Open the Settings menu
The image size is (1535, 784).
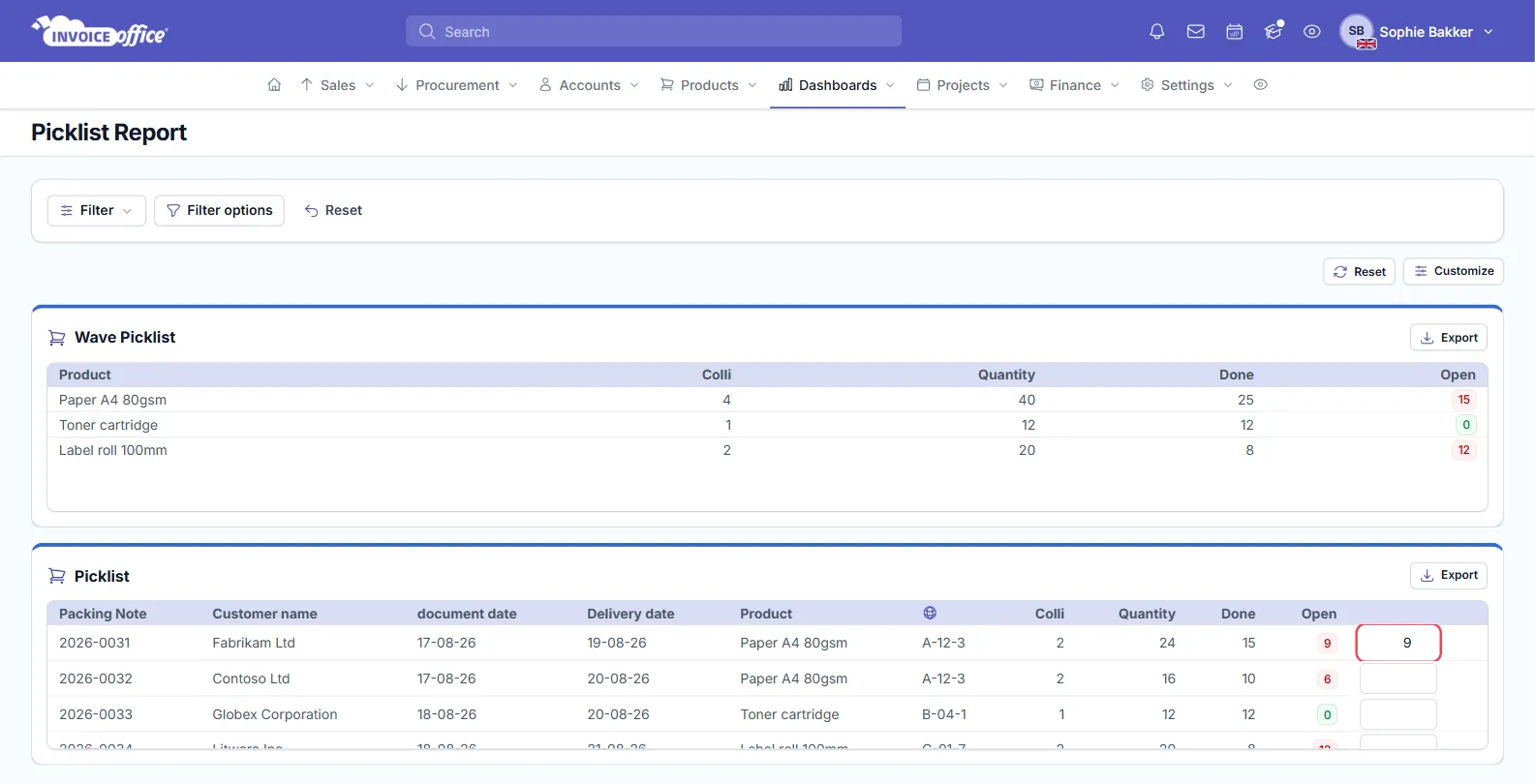pyautogui.click(x=1186, y=85)
